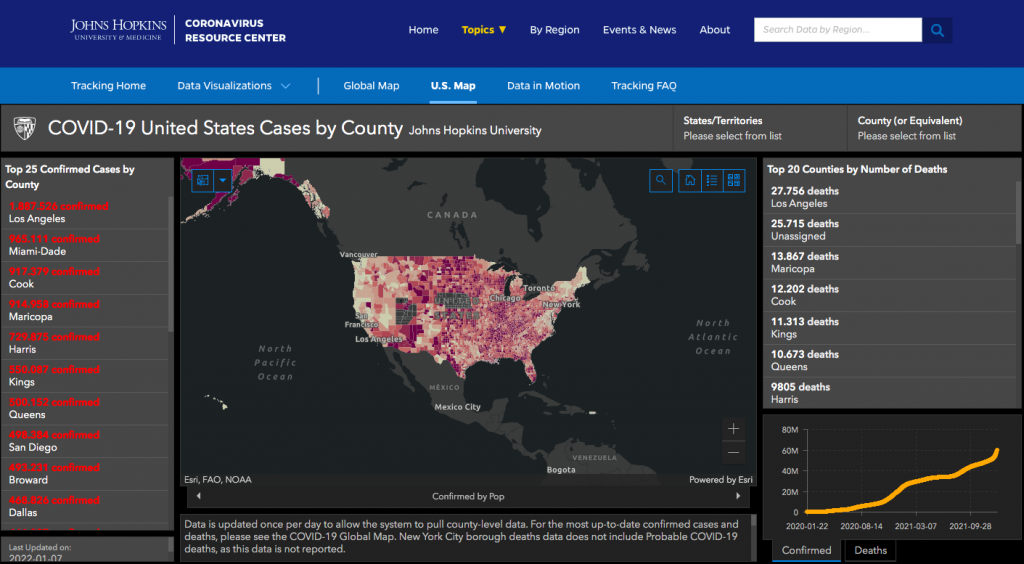1024x564 pixels.
Task: Show the map legend list
Action: tap(712, 180)
